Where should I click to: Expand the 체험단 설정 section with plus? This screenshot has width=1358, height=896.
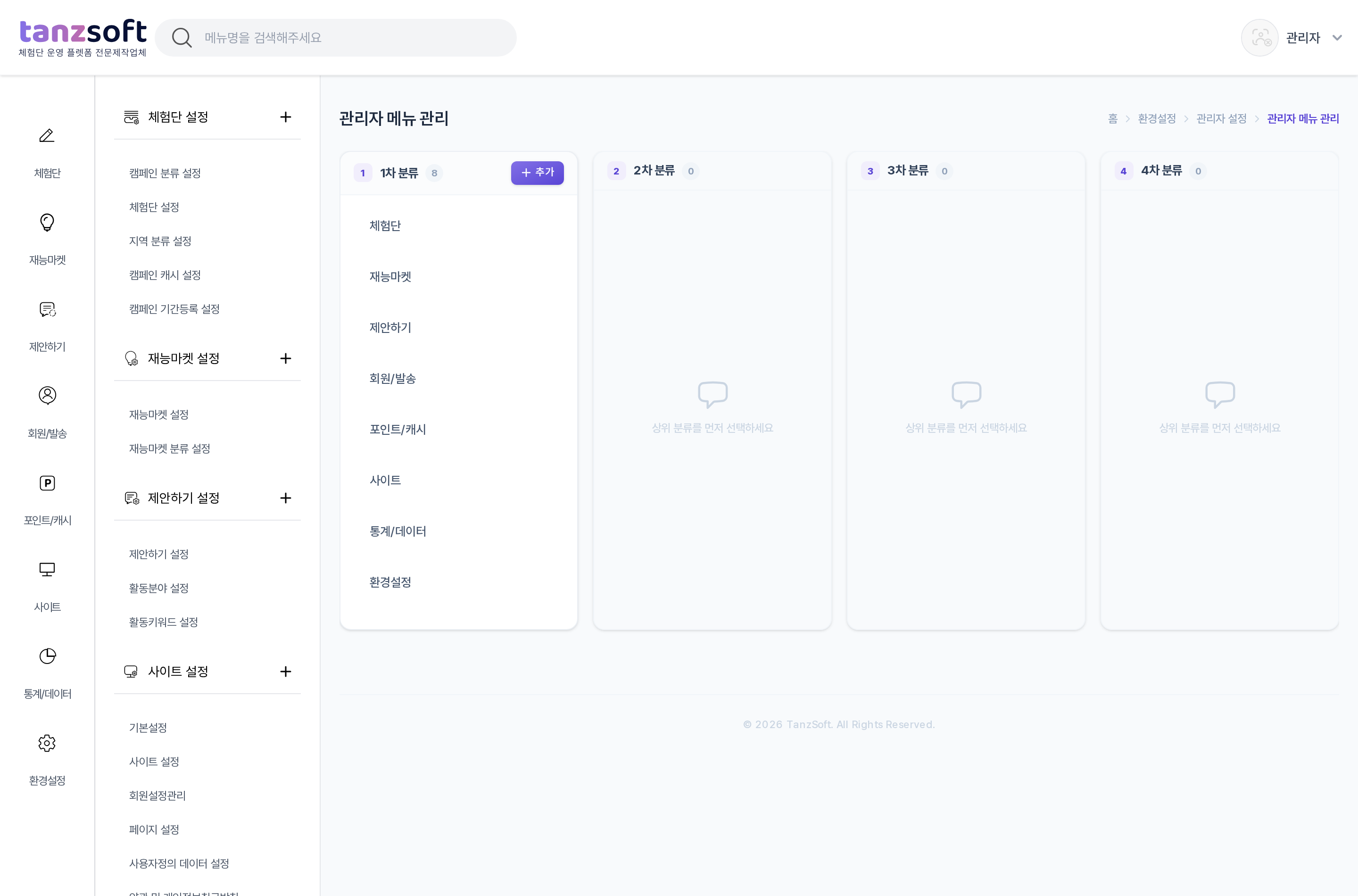click(286, 117)
